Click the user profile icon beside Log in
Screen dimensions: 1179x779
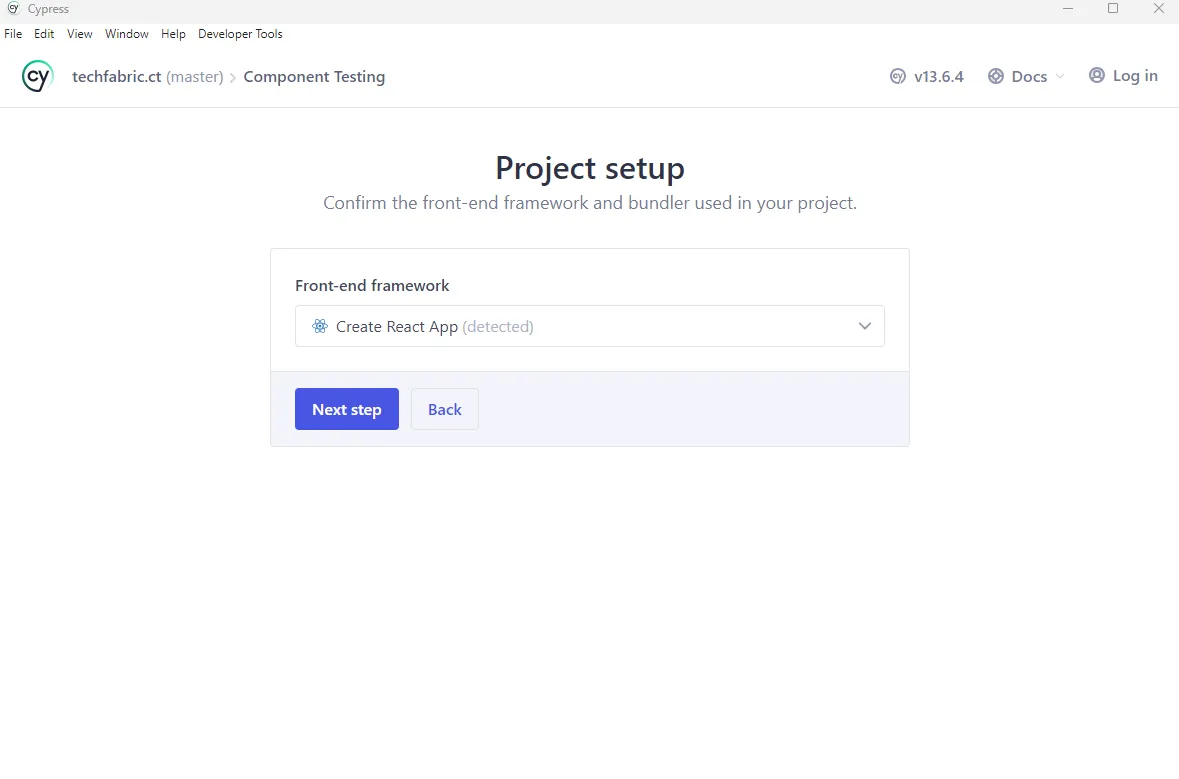(1096, 75)
